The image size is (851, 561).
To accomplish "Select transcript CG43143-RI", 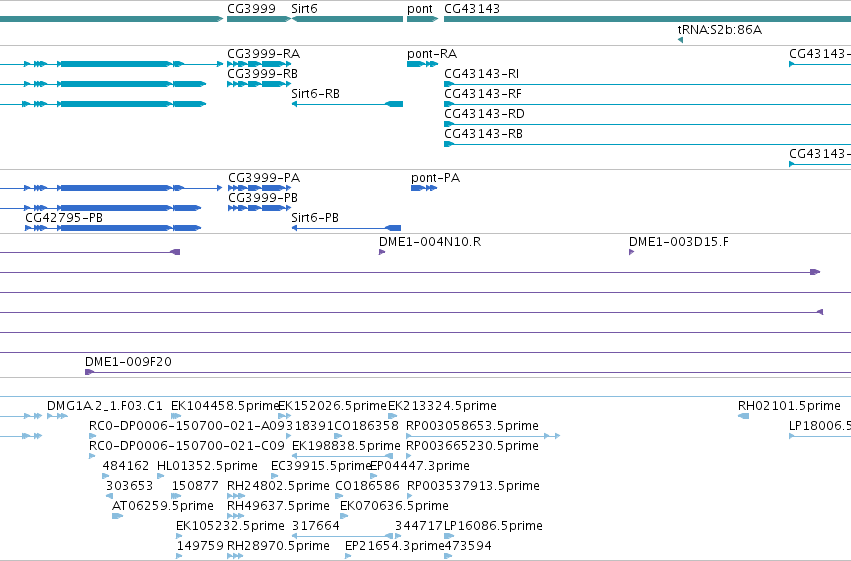I will (x=647, y=84).
